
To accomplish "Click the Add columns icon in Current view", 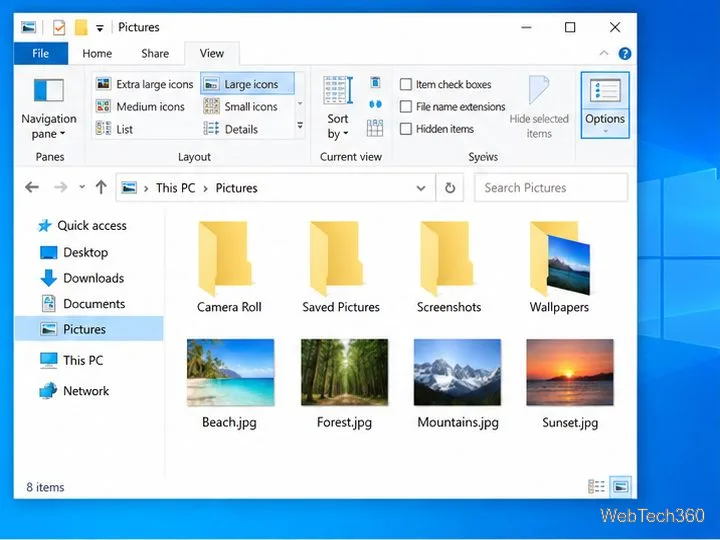I will pyautogui.click(x=375, y=105).
